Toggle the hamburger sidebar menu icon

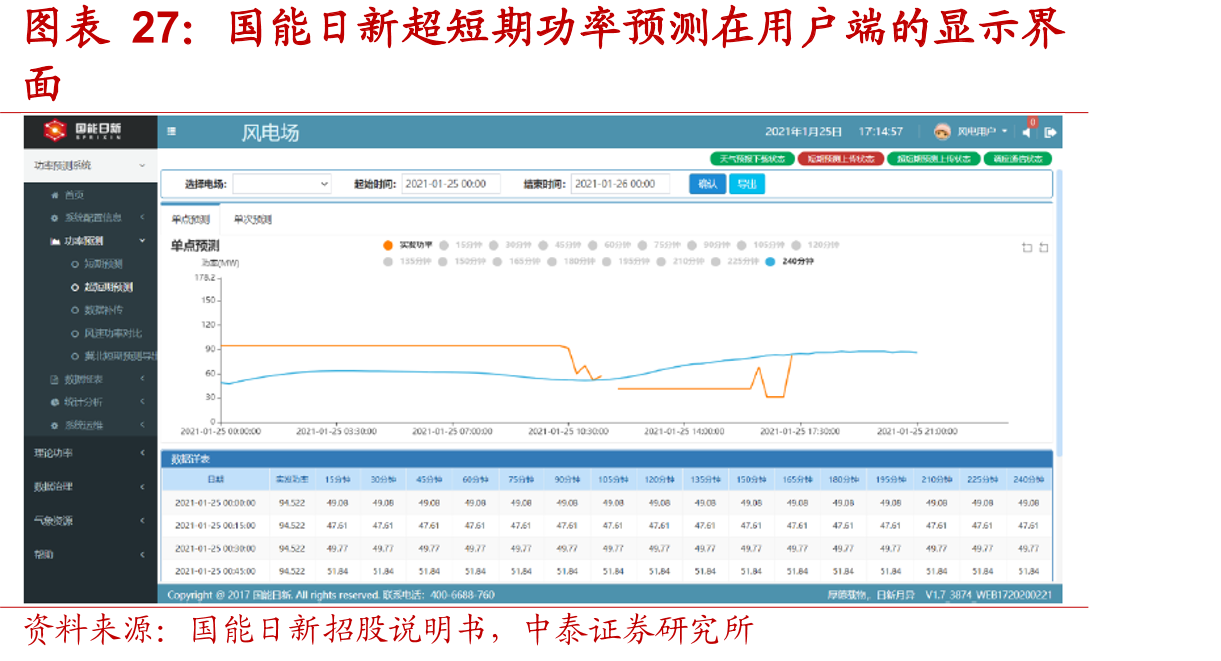pos(172,131)
